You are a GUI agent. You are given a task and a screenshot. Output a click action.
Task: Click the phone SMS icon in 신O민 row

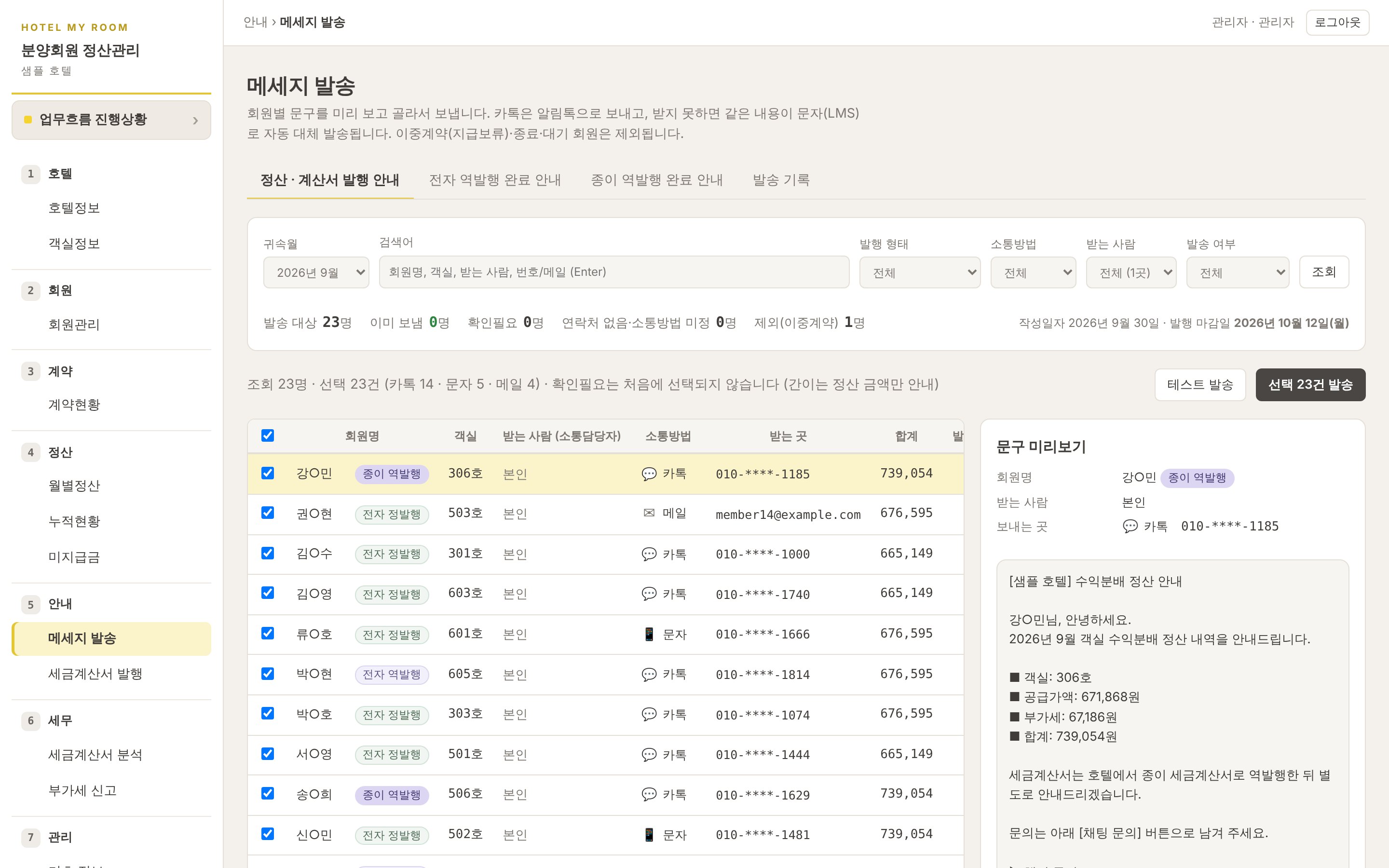(649, 834)
